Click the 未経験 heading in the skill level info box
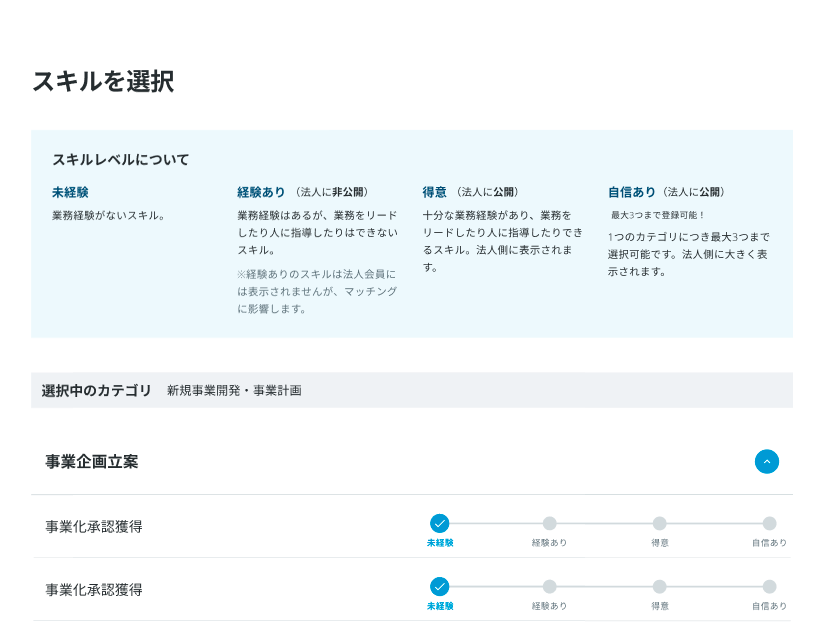The image size is (826, 628). pos(70,192)
